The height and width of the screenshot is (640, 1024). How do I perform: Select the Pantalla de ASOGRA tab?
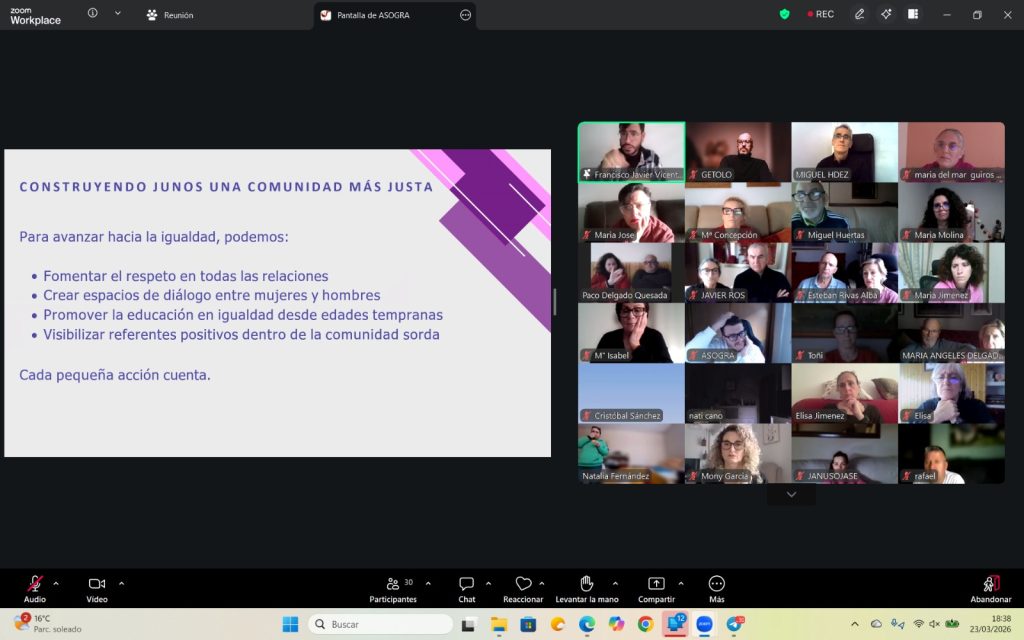click(372, 15)
